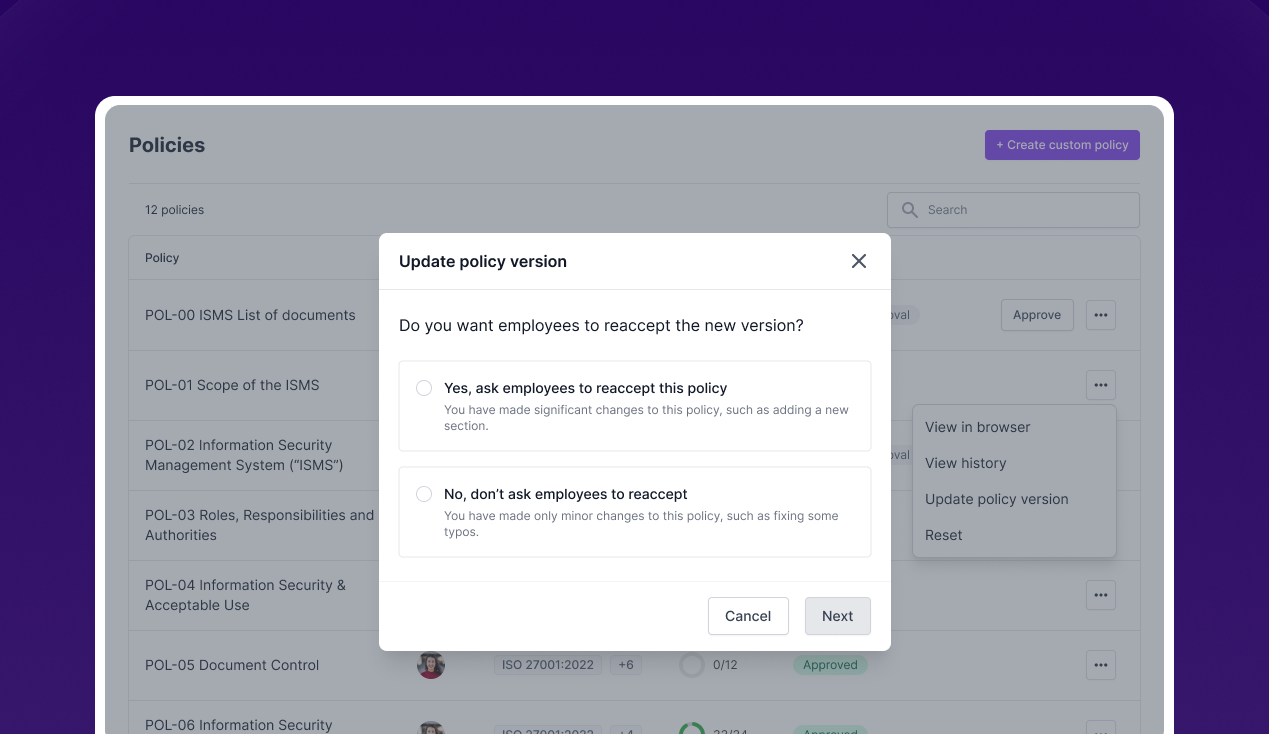
Task: Select Update policy version menu entry
Action: [996, 499]
